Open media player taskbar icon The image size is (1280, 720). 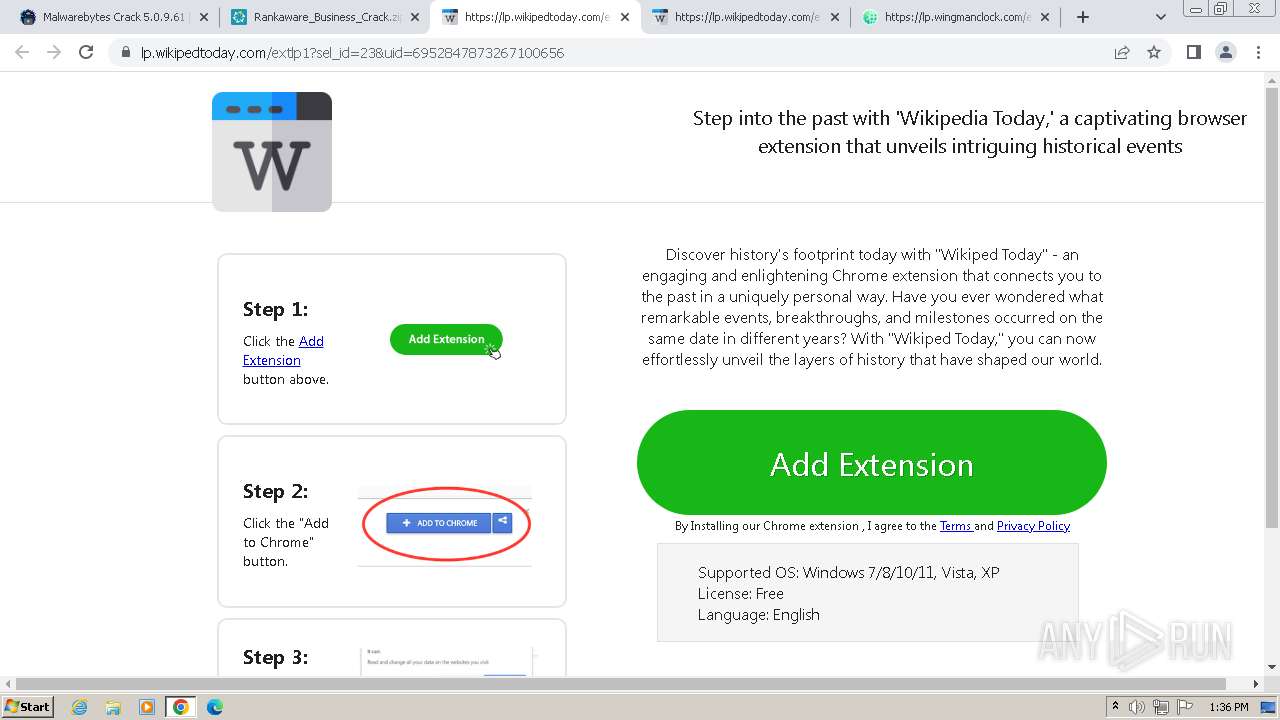(147, 707)
